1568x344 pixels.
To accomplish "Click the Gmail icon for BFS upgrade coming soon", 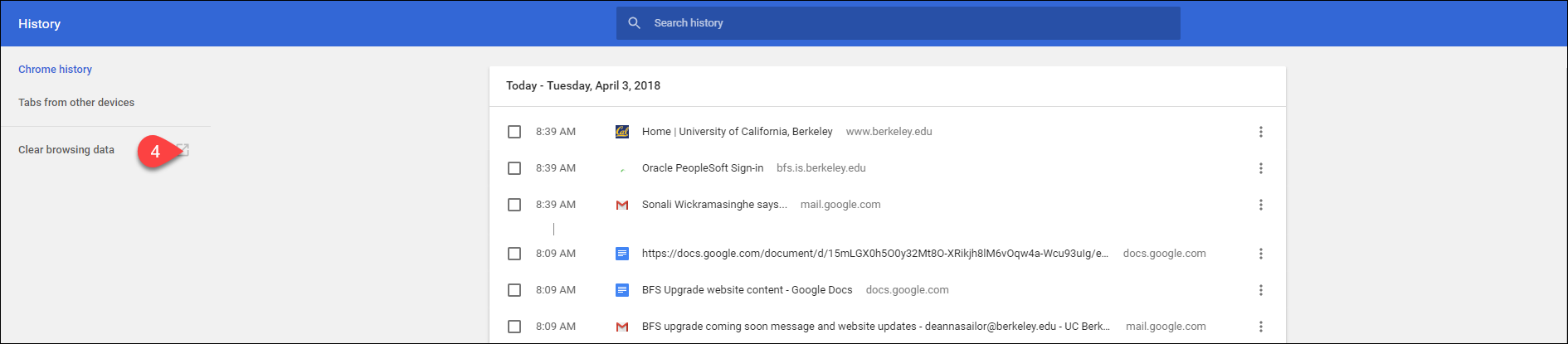I will coord(622,327).
